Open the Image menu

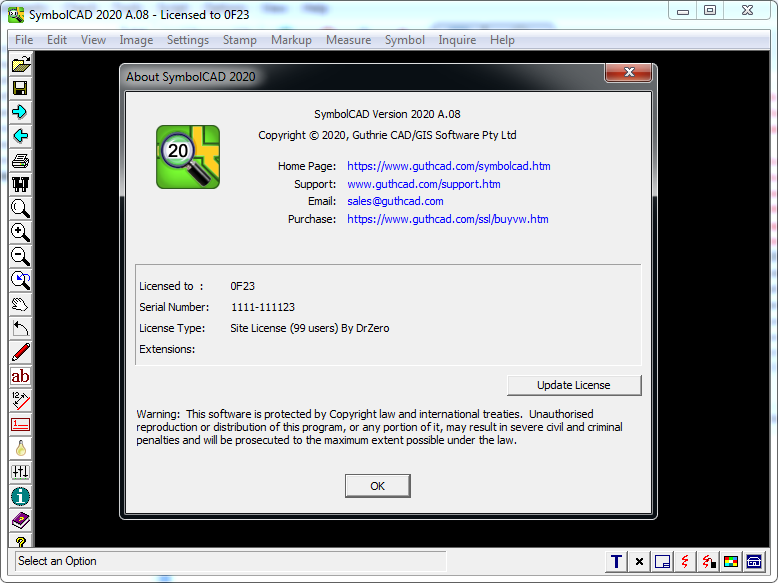136,40
